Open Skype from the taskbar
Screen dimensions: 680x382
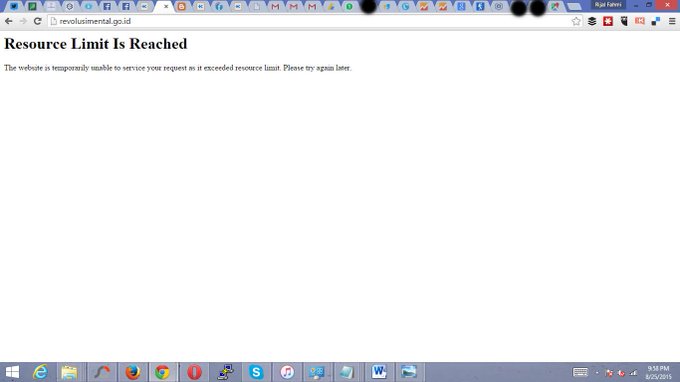(256, 372)
